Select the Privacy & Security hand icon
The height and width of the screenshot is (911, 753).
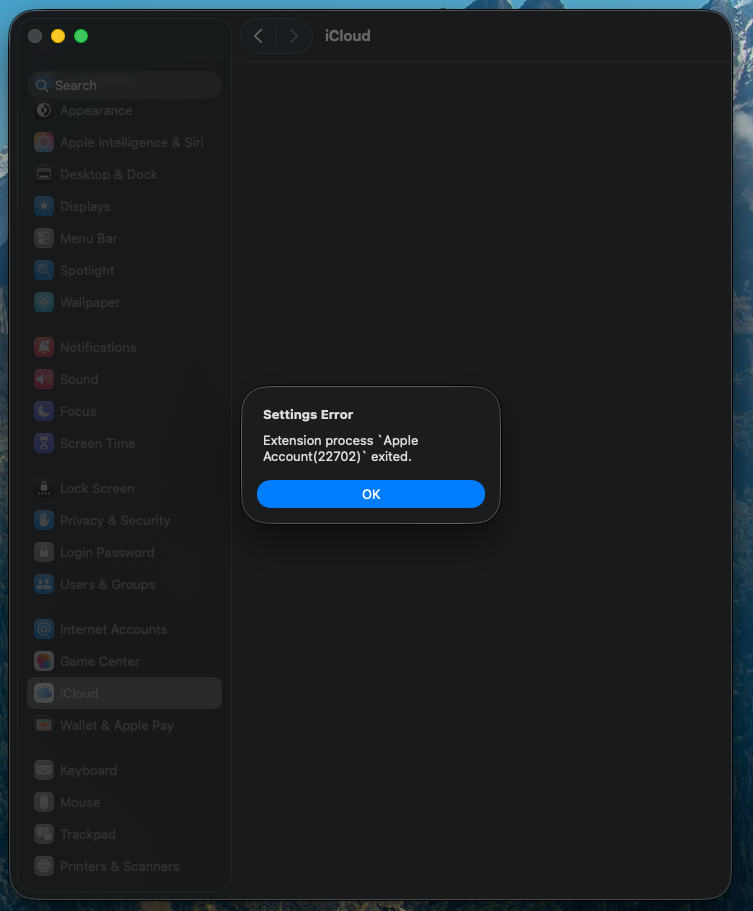pos(44,520)
